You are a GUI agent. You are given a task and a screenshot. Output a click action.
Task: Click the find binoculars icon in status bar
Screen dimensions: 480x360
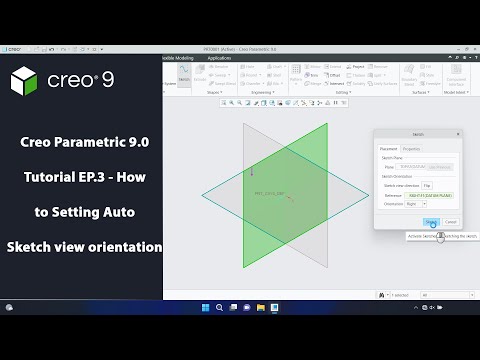point(382,295)
